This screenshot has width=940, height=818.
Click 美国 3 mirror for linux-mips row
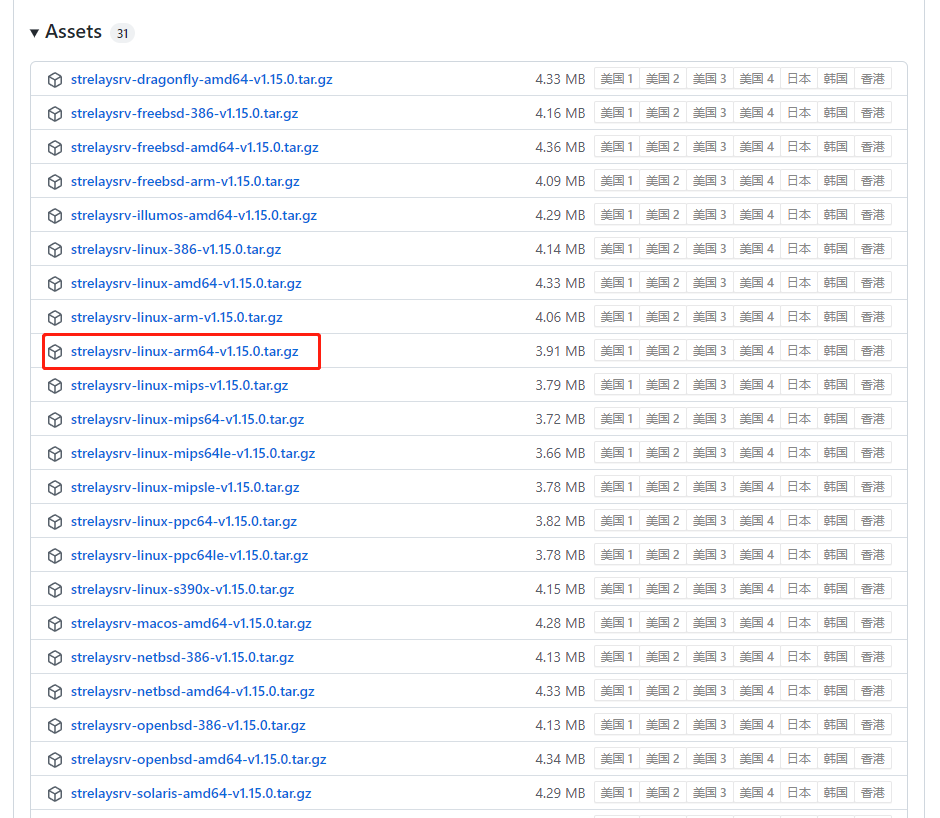pyautogui.click(x=709, y=385)
